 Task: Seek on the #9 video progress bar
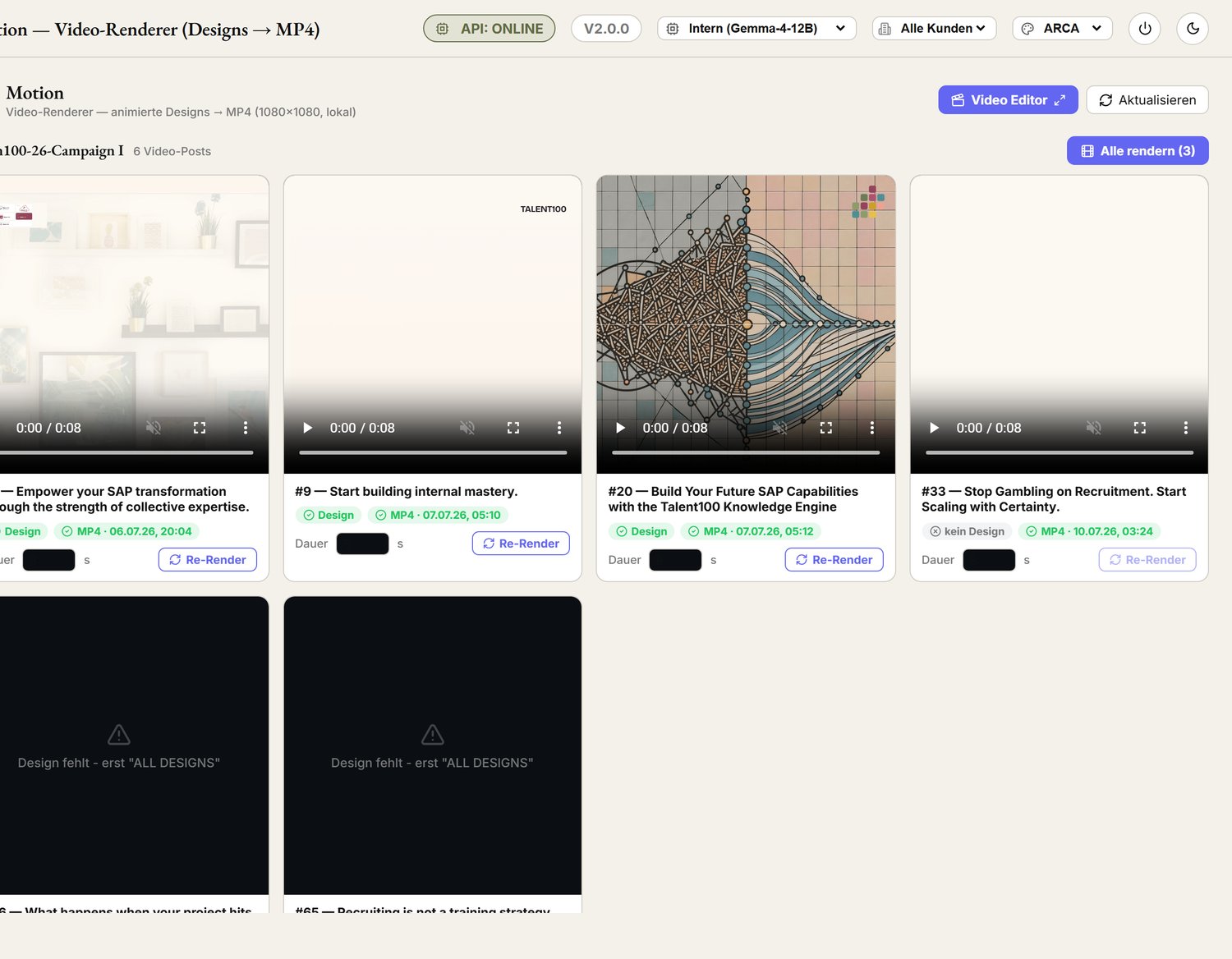point(433,452)
